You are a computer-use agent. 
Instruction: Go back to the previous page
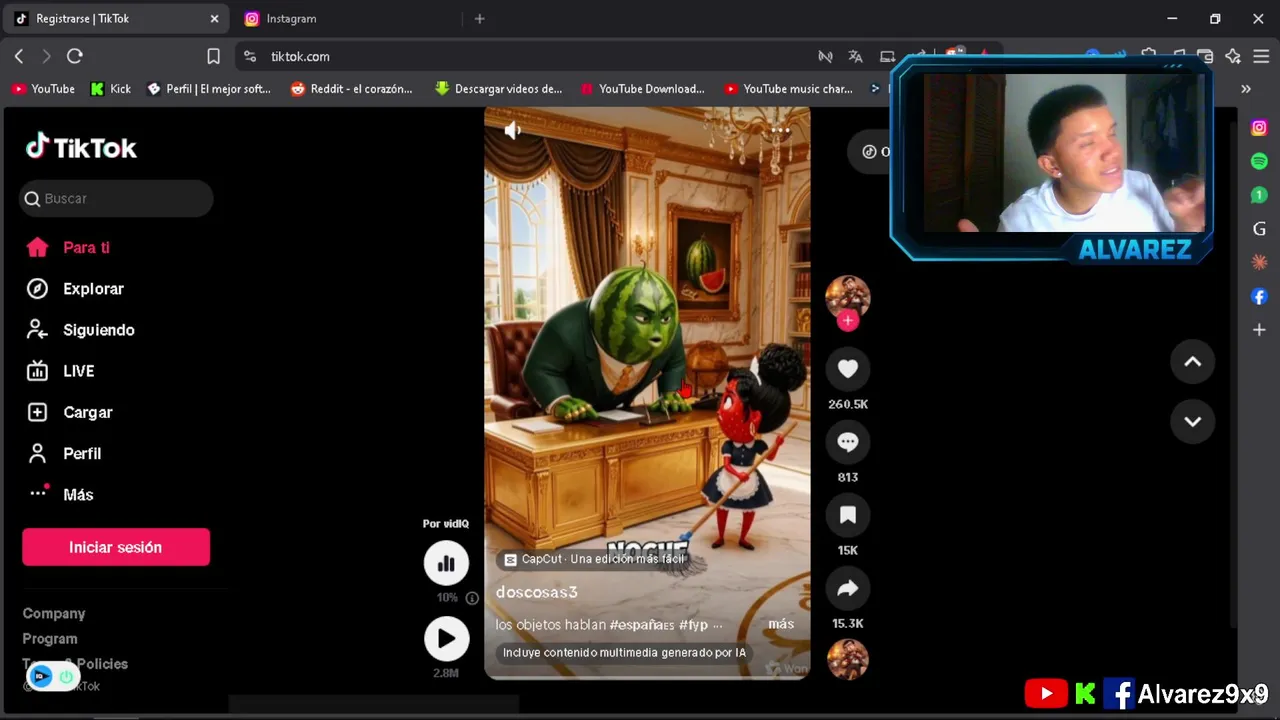point(19,57)
